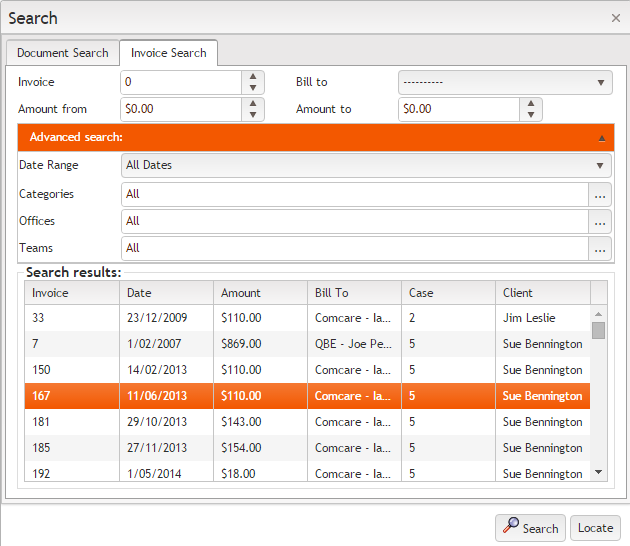Image resolution: width=630 pixels, height=546 pixels.
Task: Collapse the Advanced search section
Action: pyautogui.click(x=601, y=138)
